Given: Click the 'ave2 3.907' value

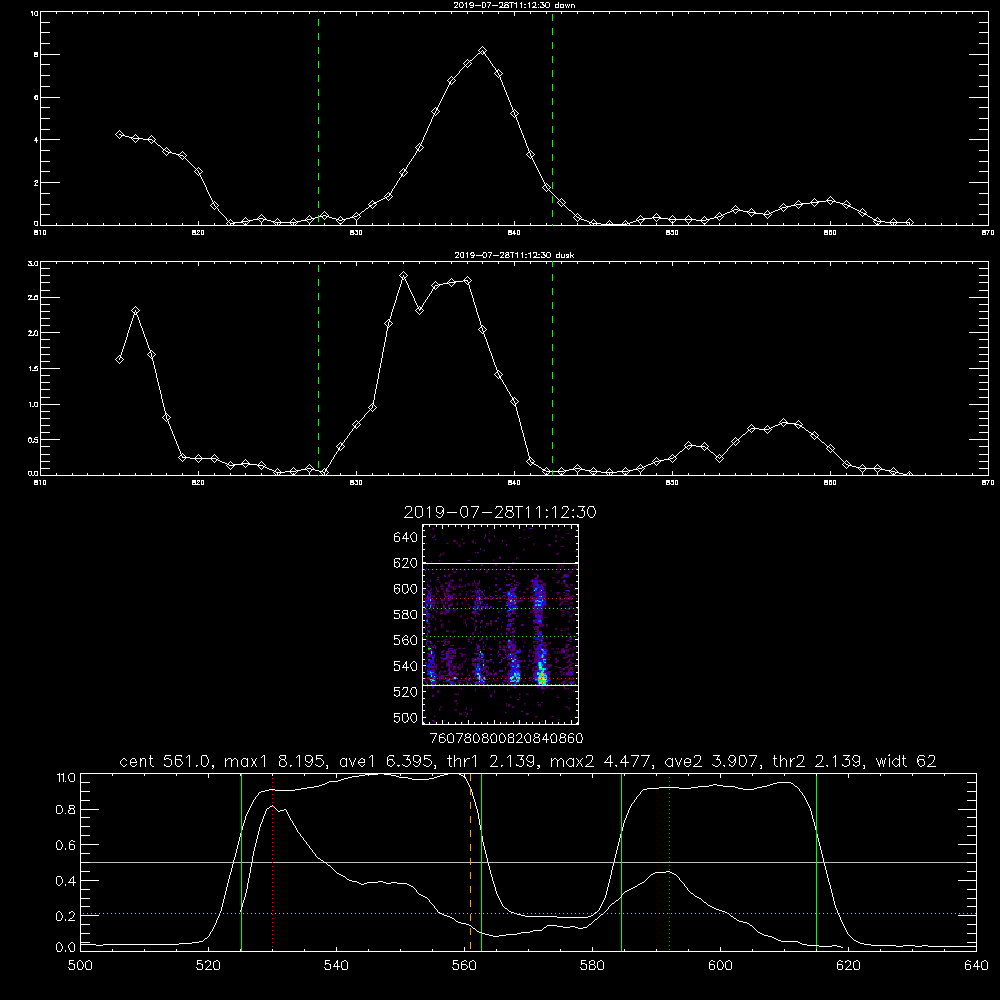Looking at the screenshot, I should tap(712, 761).
